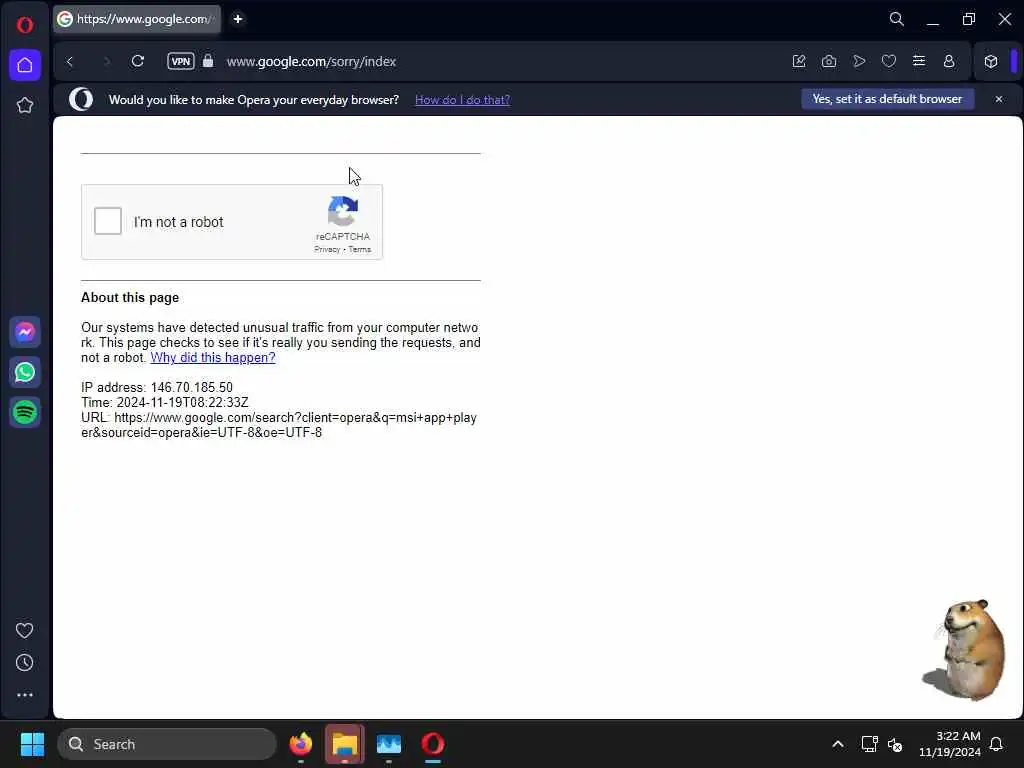Image resolution: width=1024 pixels, height=768 pixels.
Task: Open the Windows Start menu
Action: pyautogui.click(x=32, y=744)
